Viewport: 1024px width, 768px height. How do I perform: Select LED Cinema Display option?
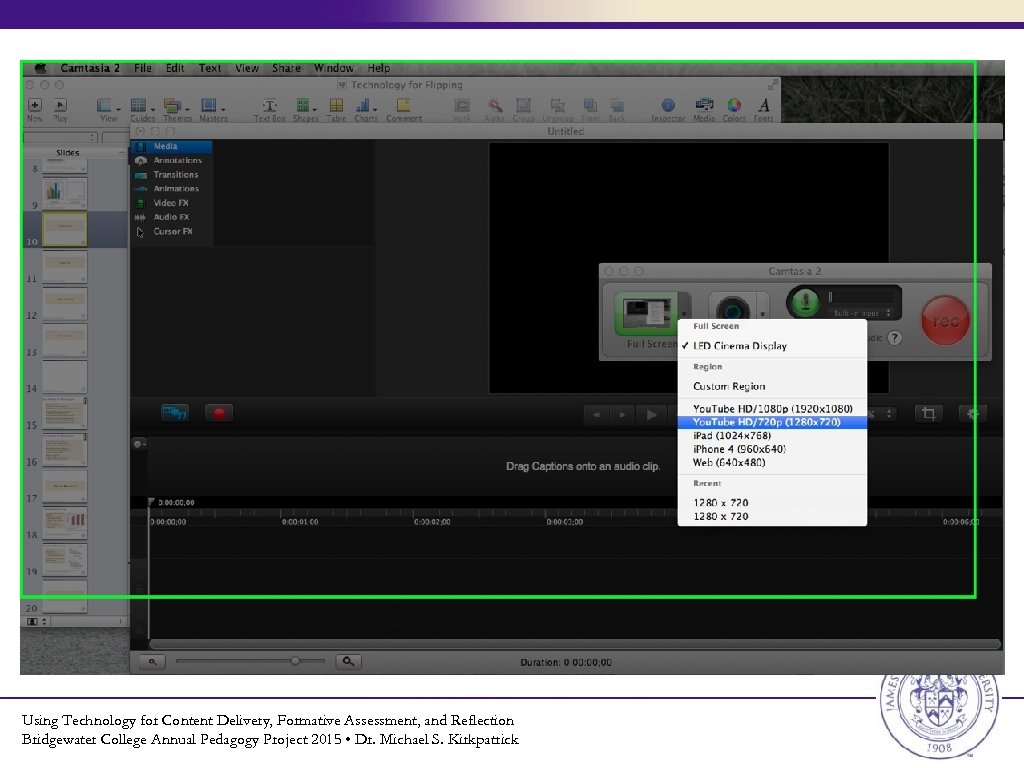pyautogui.click(x=772, y=346)
